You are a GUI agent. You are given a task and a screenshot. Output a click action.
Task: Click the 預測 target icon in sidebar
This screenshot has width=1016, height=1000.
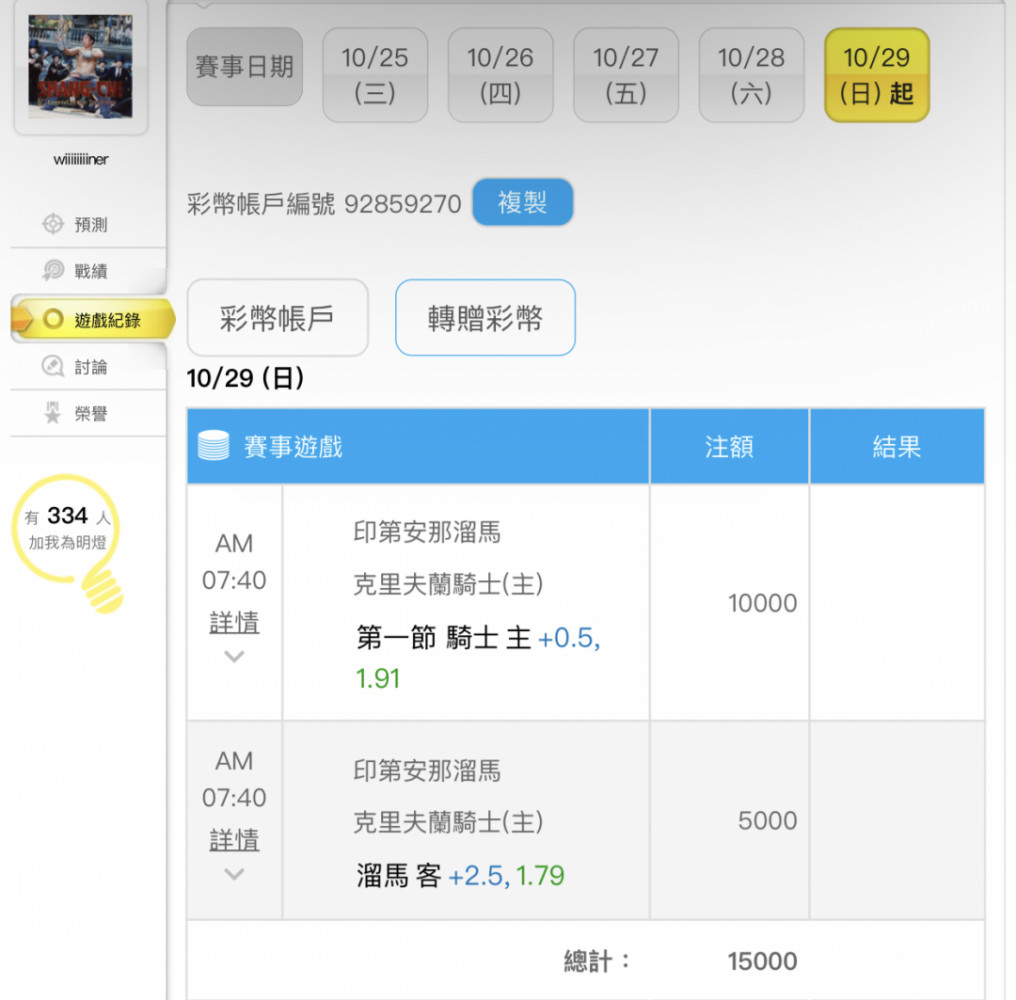point(53,224)
